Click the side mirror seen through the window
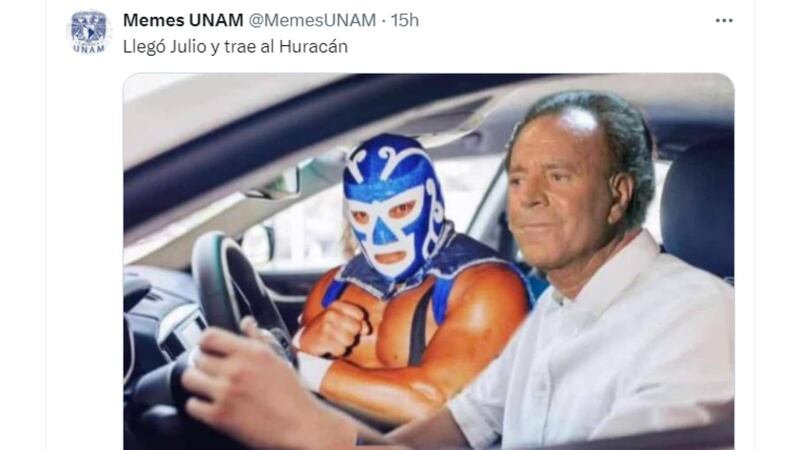 click(x=258, y=244)
